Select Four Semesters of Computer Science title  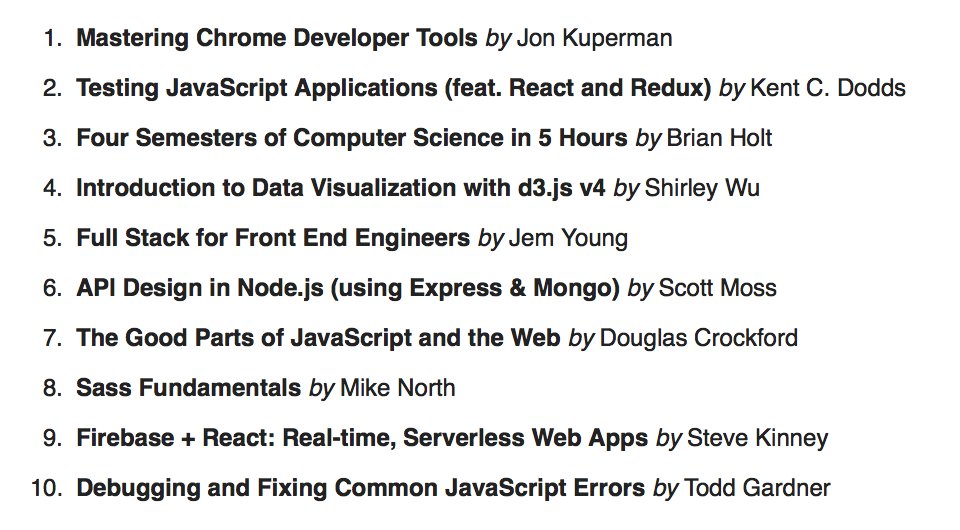tap(352, 138)
